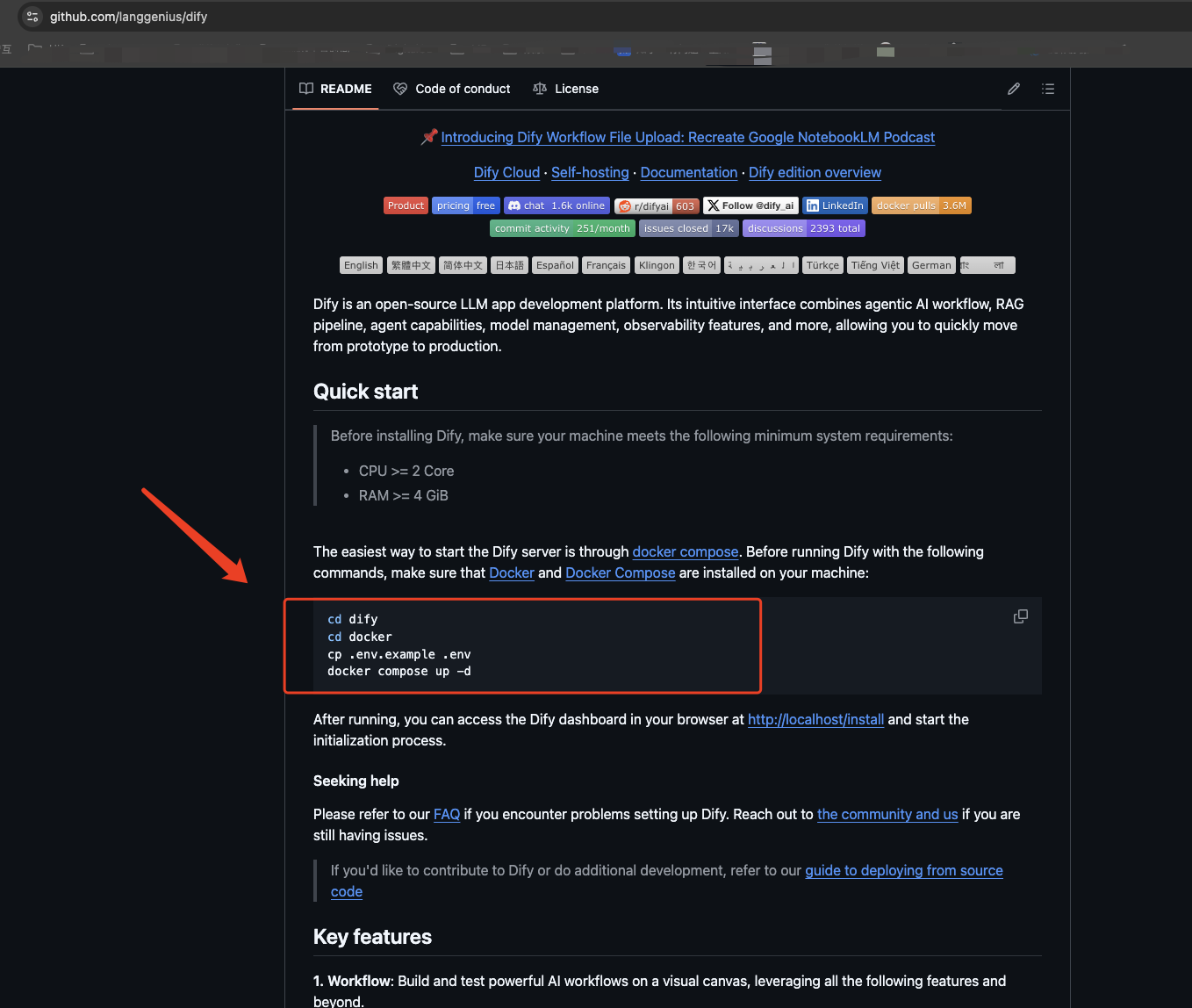Open the License tab

point(566,89)
